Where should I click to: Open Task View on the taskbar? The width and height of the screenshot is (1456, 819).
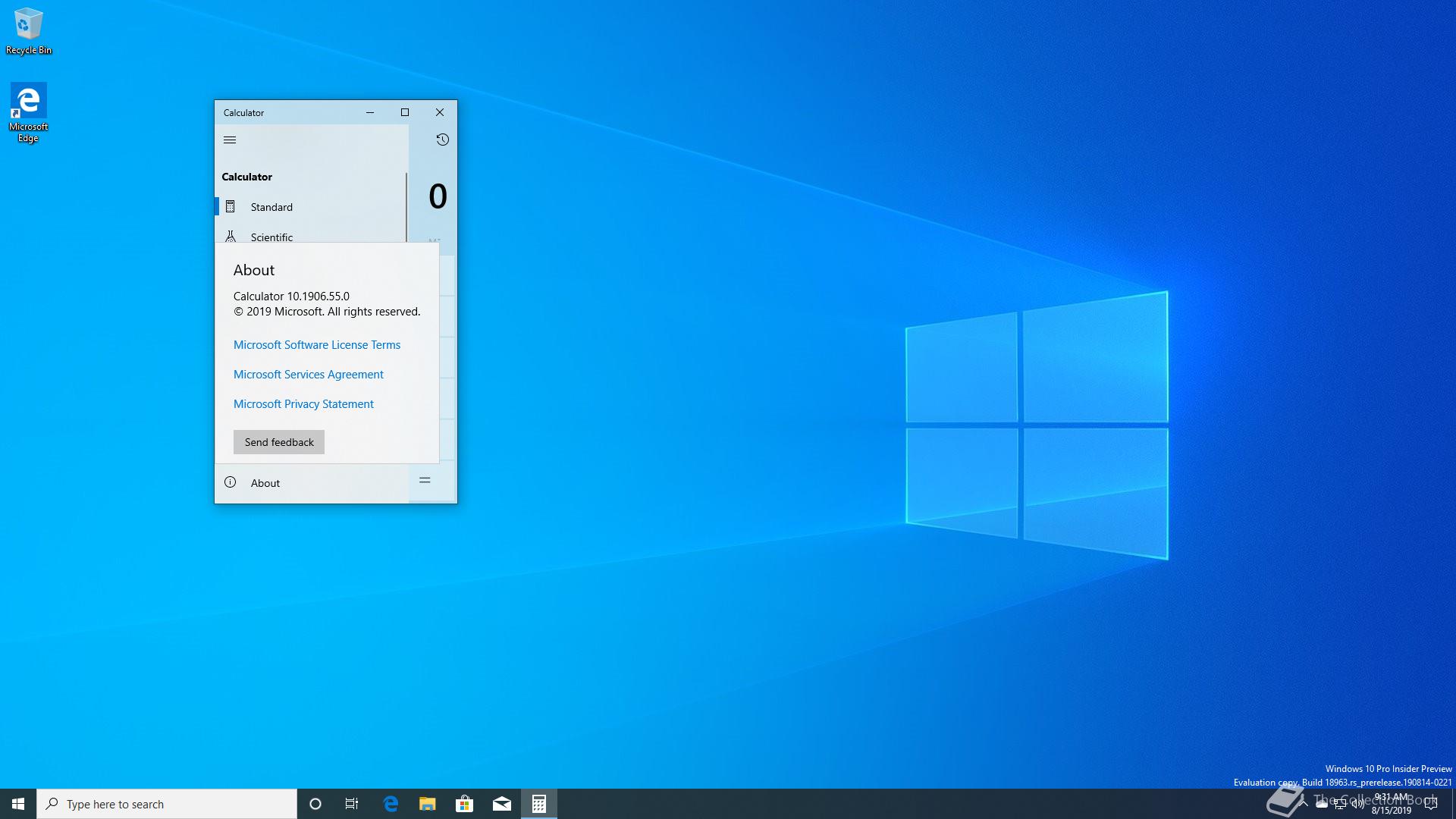click(x=352, y=804)
